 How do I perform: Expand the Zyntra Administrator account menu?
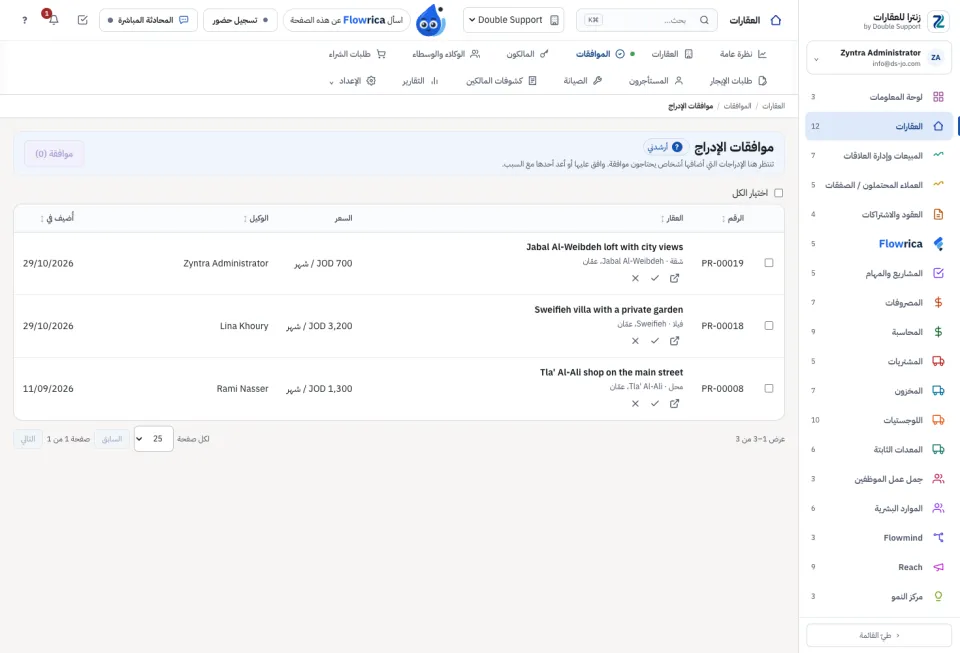point(879,58)
